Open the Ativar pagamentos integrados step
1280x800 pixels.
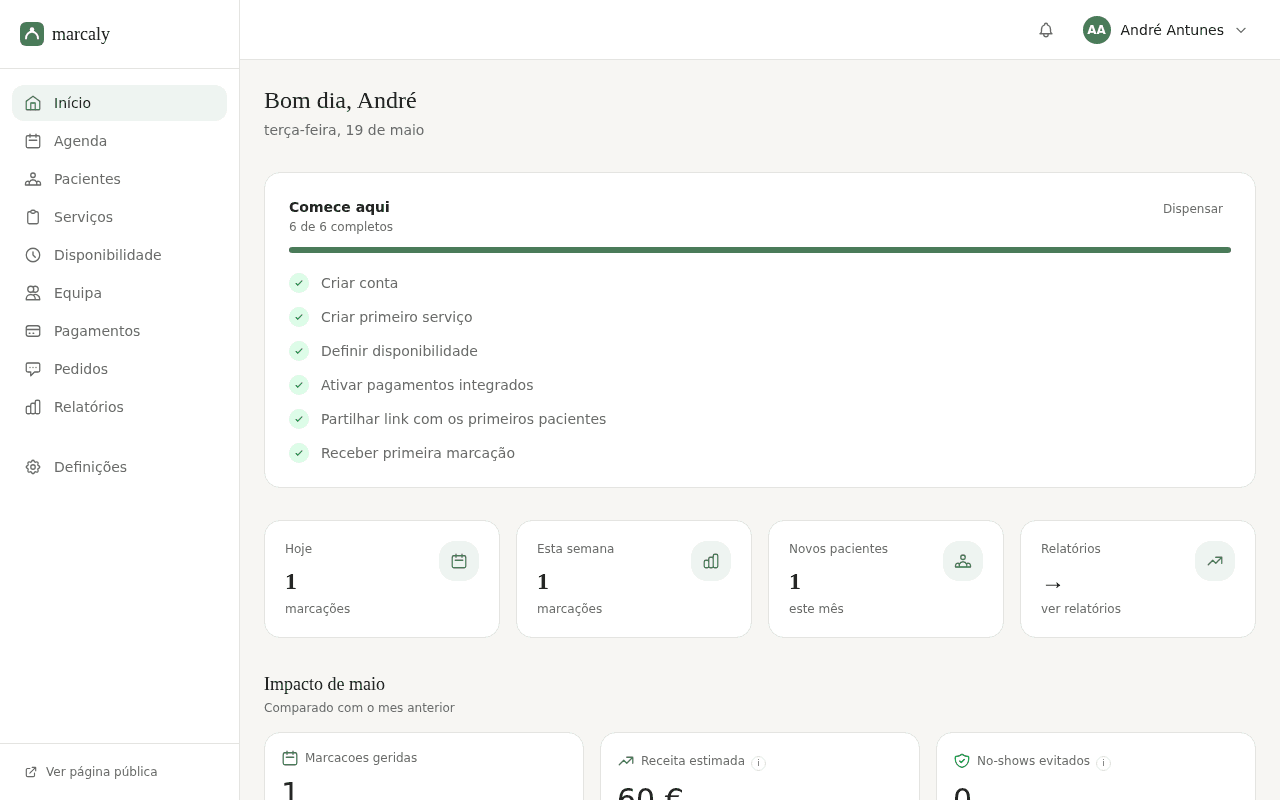coord(427,385)
